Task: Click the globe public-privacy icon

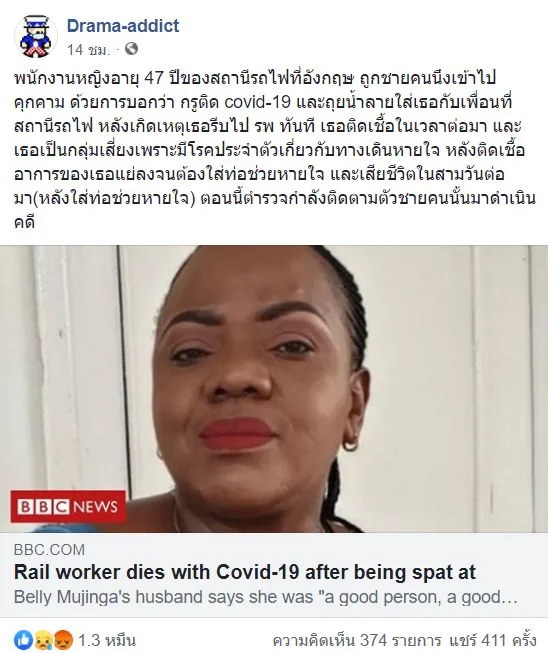Action: 131,49
